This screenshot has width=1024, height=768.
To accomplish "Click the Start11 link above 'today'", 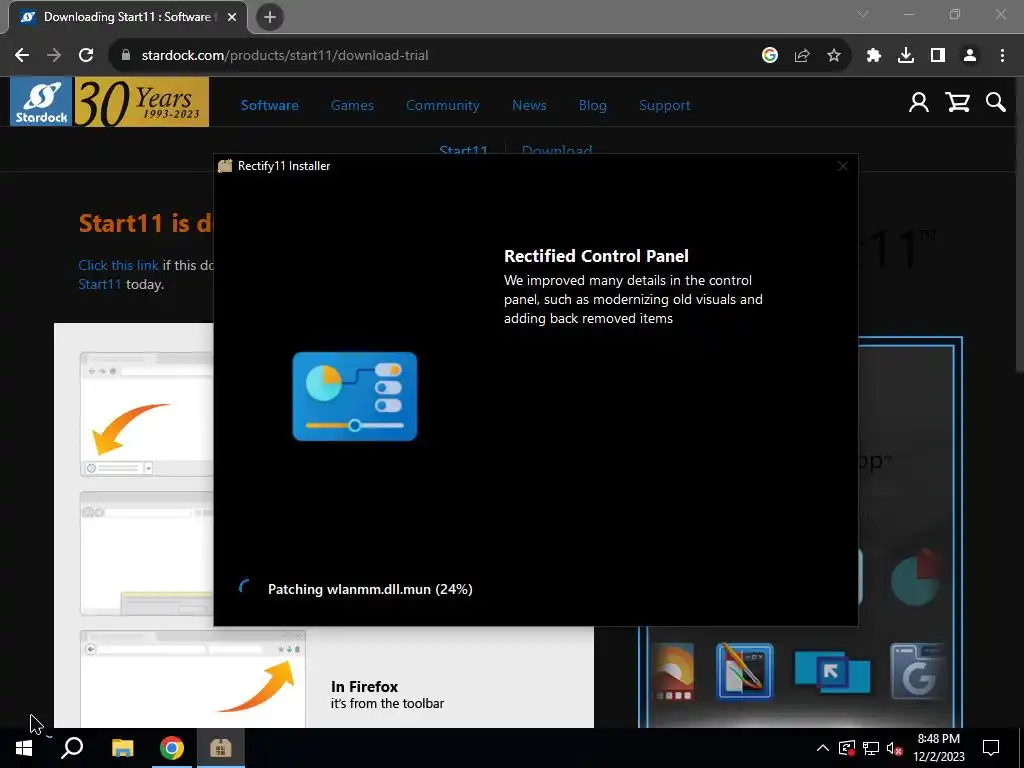I will tap(99, 284).
